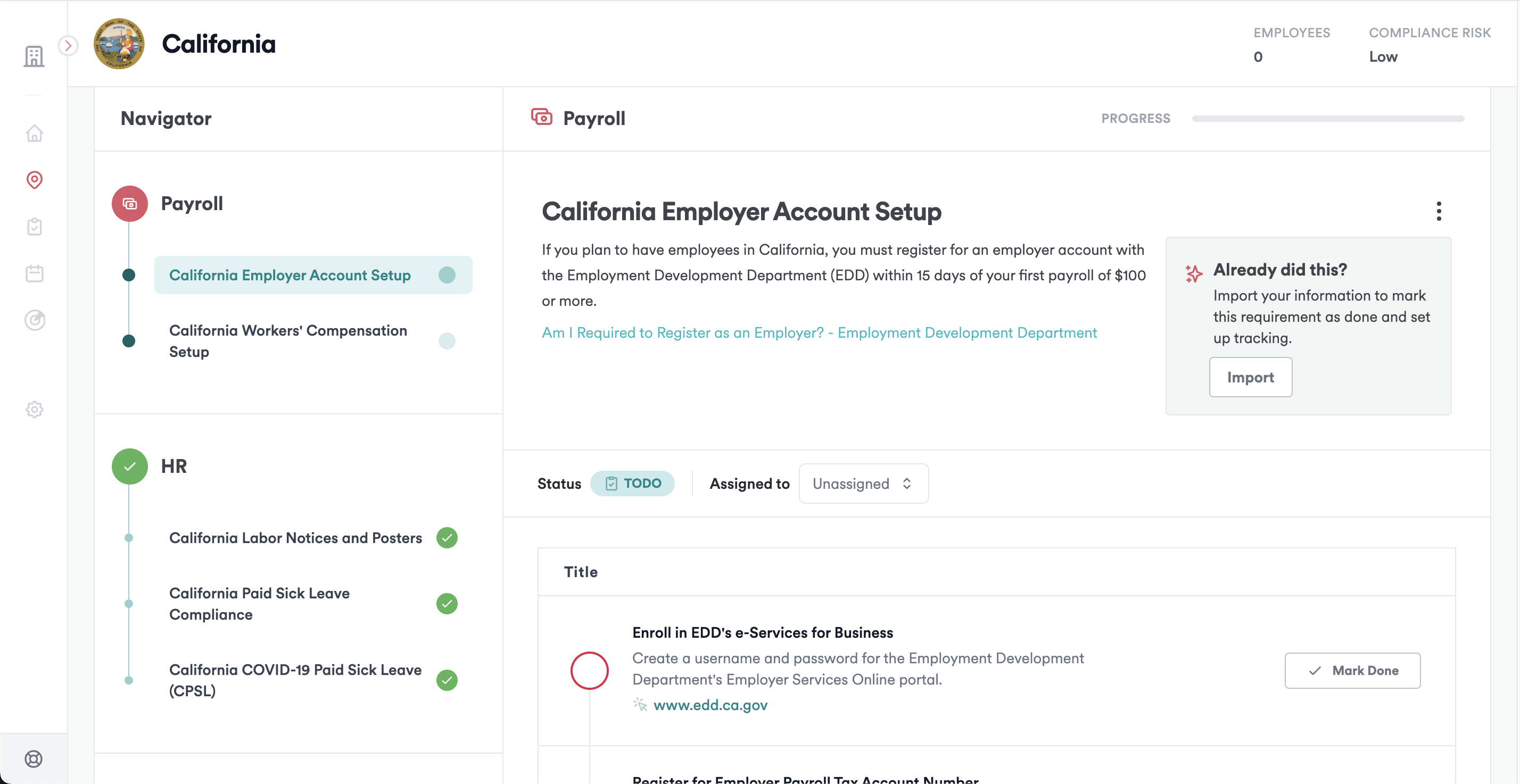
Task: Click green check for Labor Notices and Posters
Action: point(447,538)
